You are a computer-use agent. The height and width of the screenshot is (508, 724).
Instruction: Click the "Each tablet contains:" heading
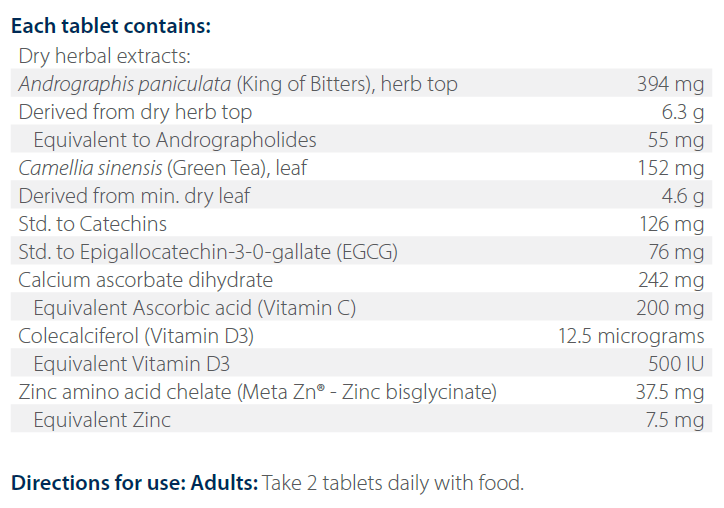111,25
